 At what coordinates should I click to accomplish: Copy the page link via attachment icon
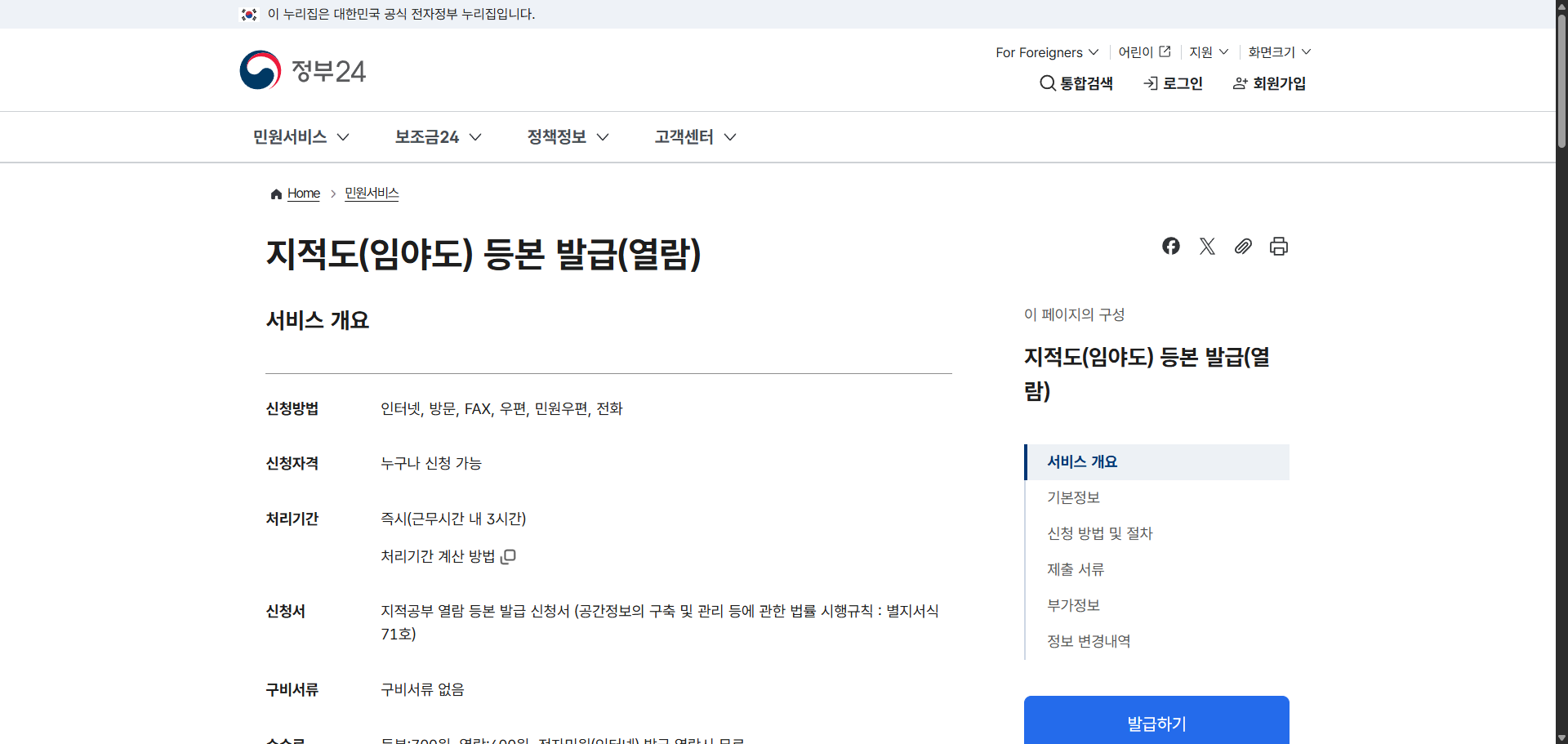pyautogui.click(x=1243, y=246)
